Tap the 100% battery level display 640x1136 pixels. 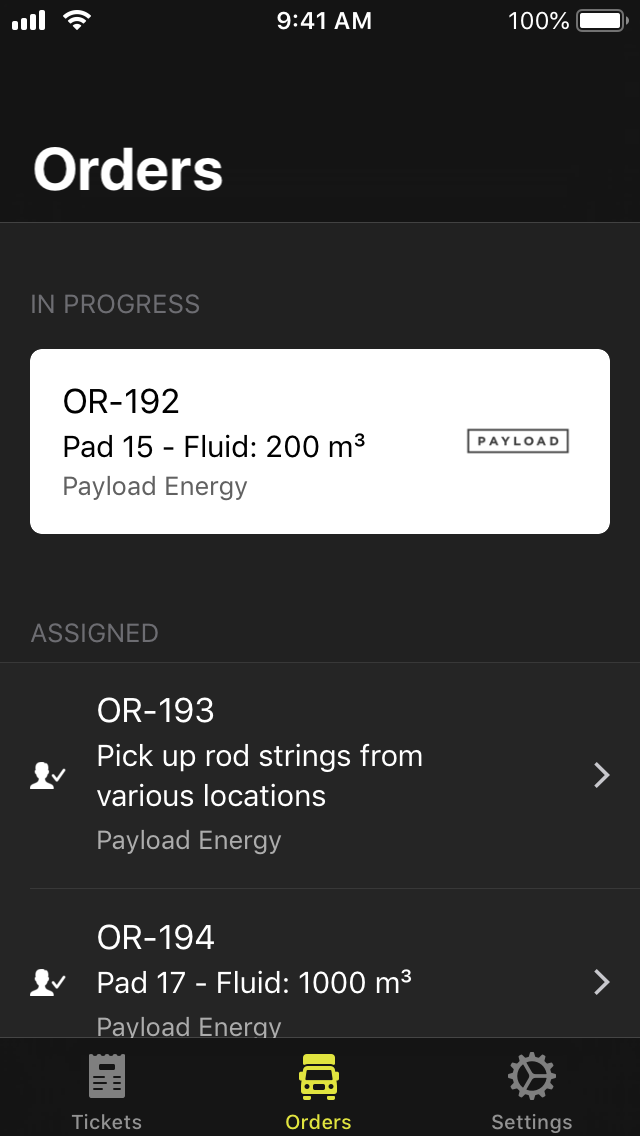536,20
